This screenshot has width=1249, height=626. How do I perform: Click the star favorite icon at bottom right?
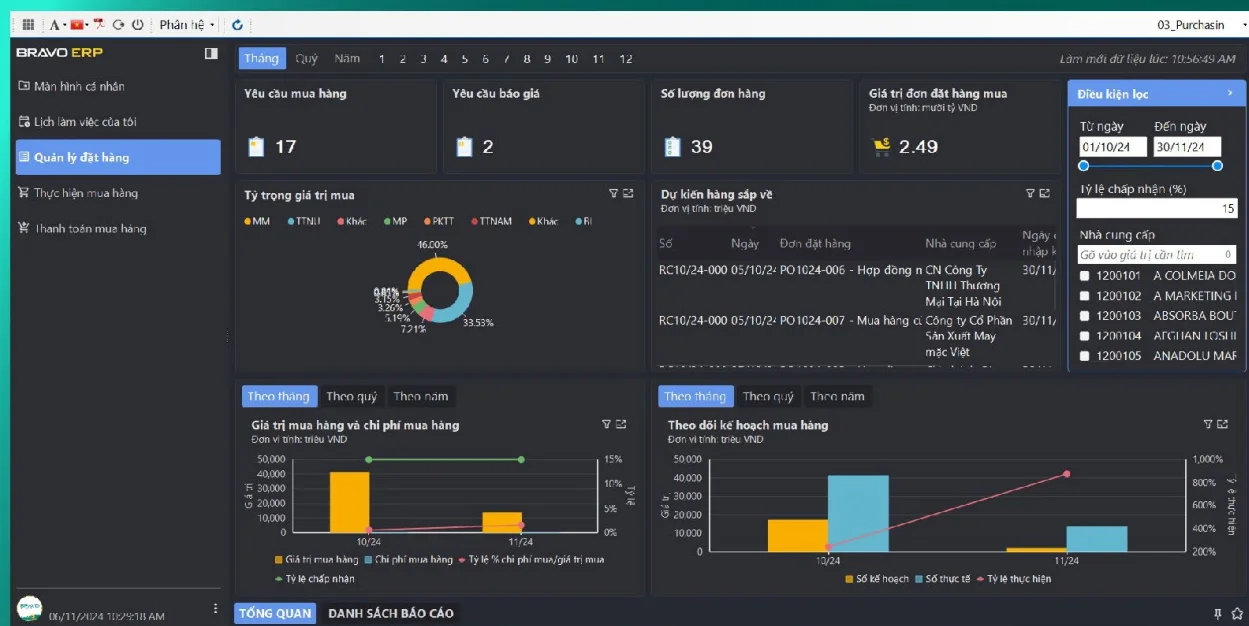coord(1237,613)
